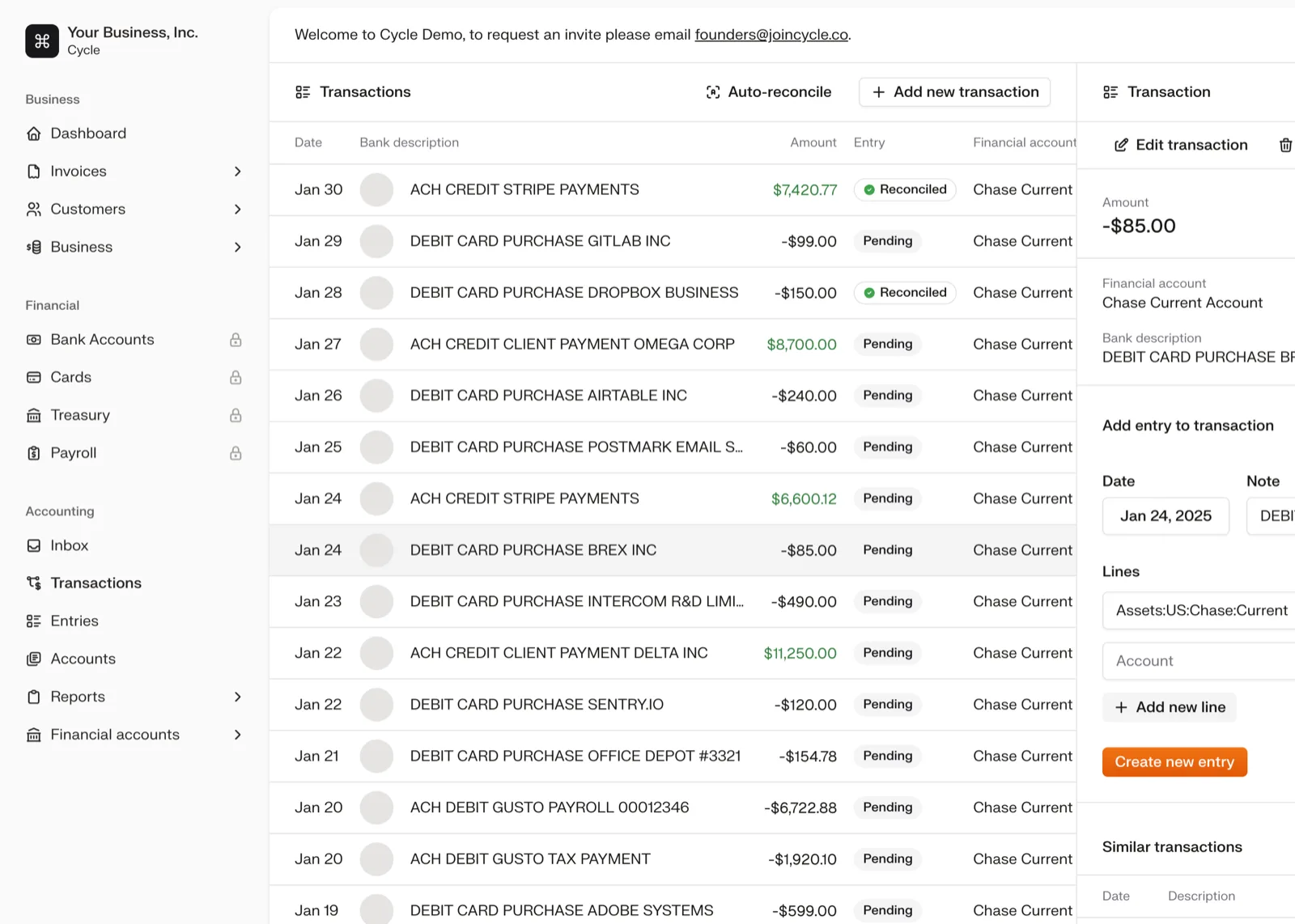The height and width of the screenshot is (924, 1295).
Task: Click the lock icon beside Cards
Action: click(x=236, y=378)
